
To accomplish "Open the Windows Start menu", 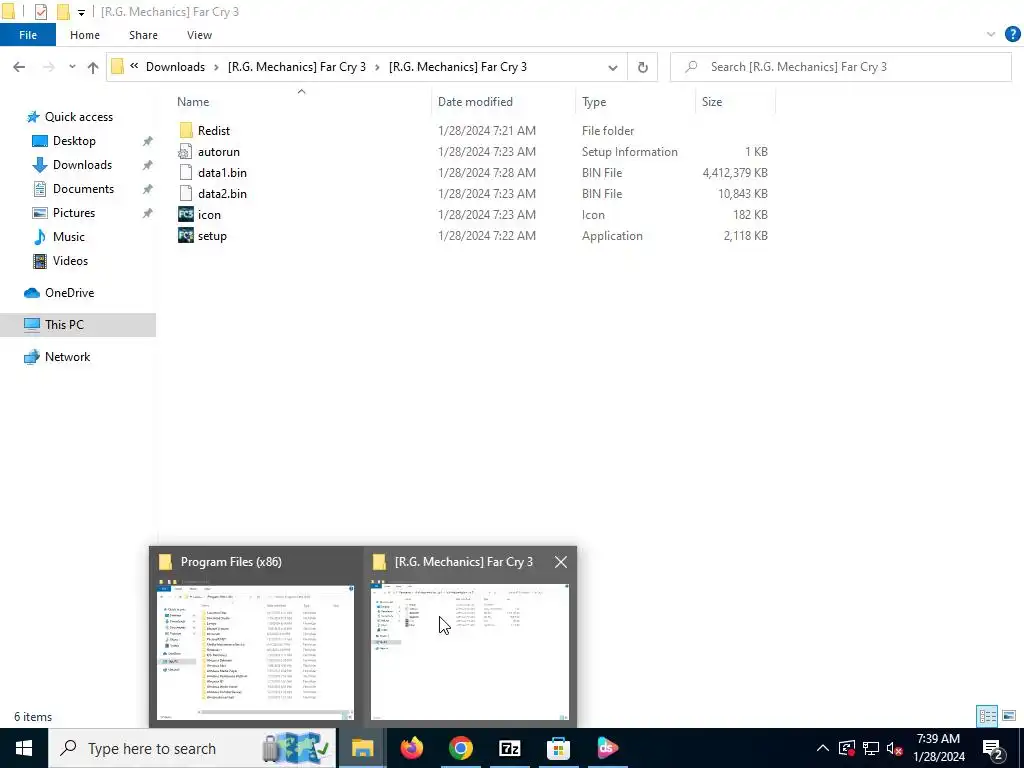I will (24, 748).
